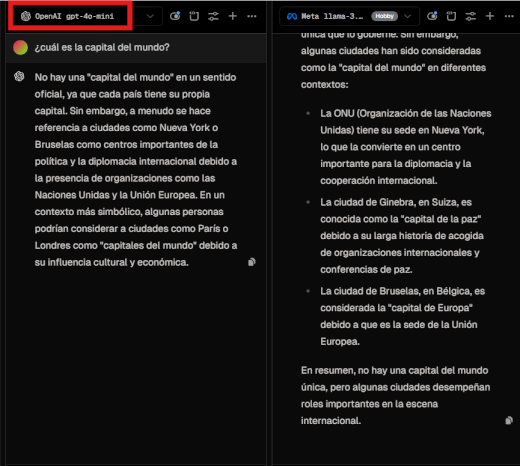Open model settings sliders in the gpt-4o-mini panel

[x=213, y=16]
